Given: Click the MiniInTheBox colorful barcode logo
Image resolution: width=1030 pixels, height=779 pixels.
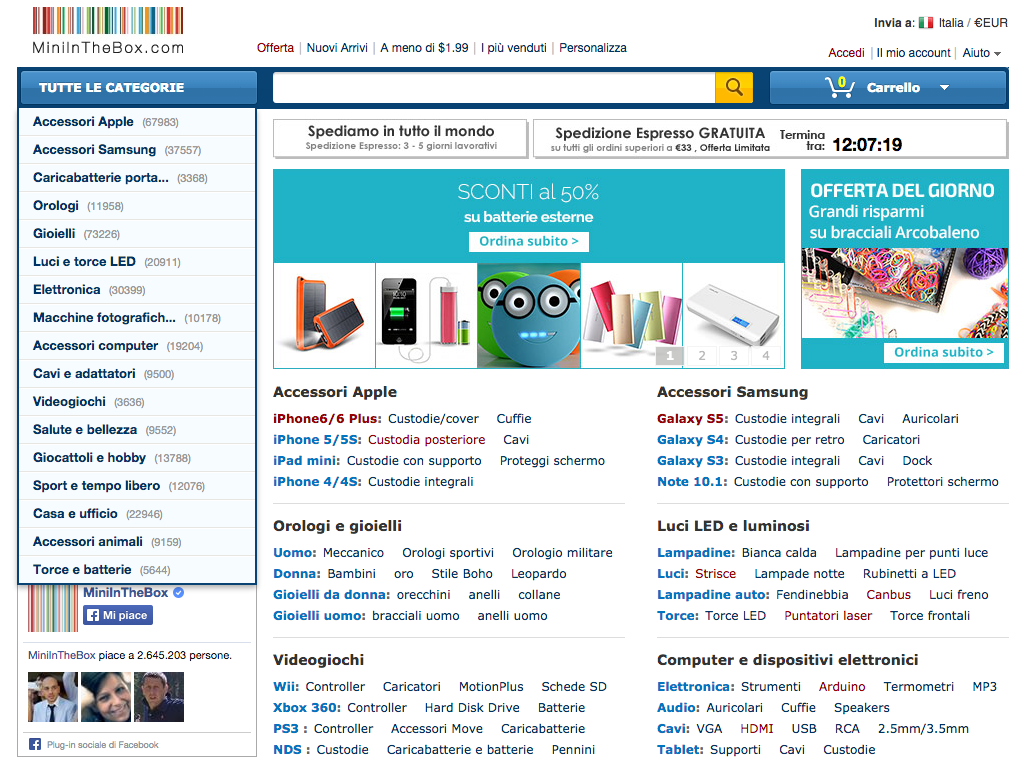Looking at the screenshot, I should pyautogui.click(x=108, y=31).
